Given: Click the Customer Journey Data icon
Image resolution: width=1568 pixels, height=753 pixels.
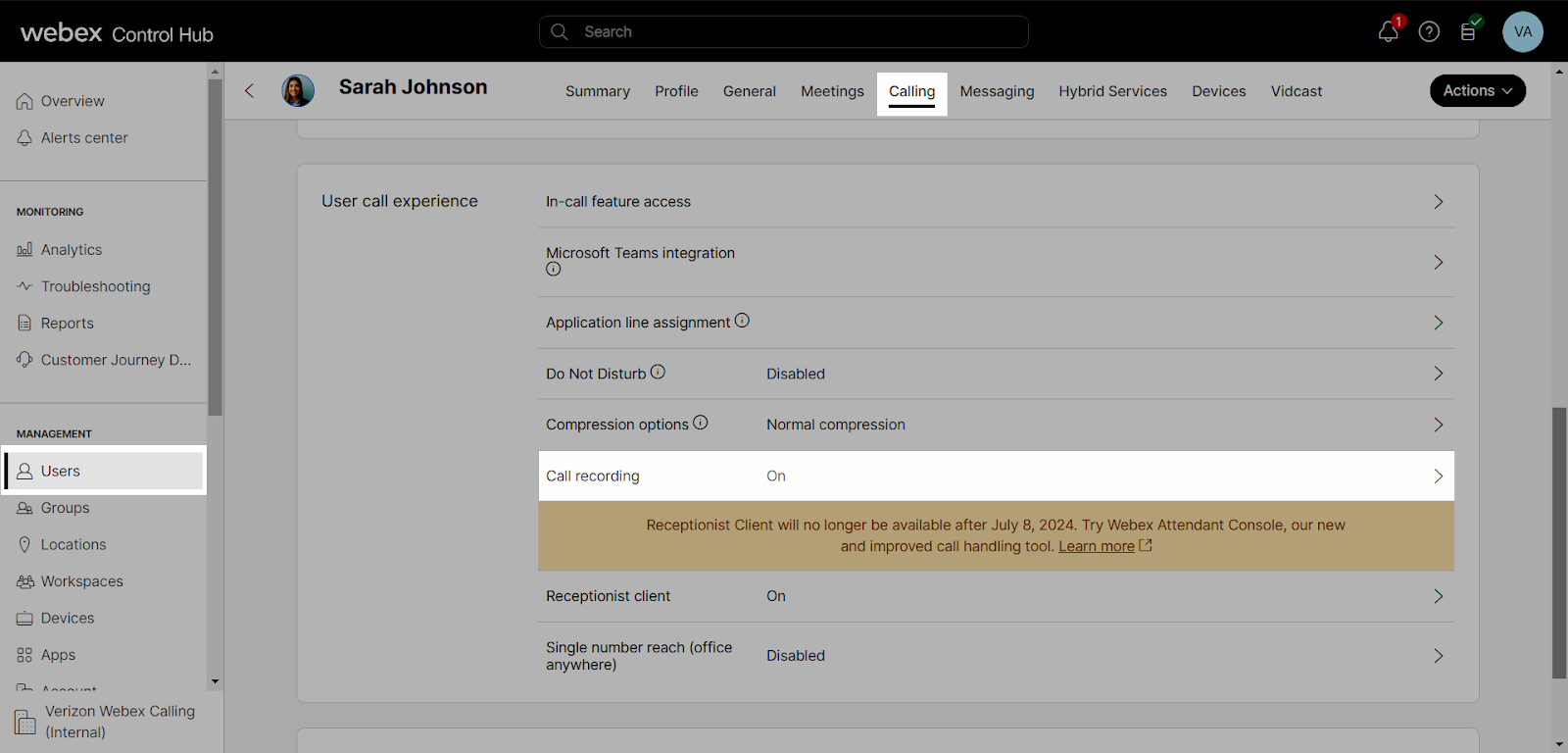Looking at the screenshot, I should 24,360.
